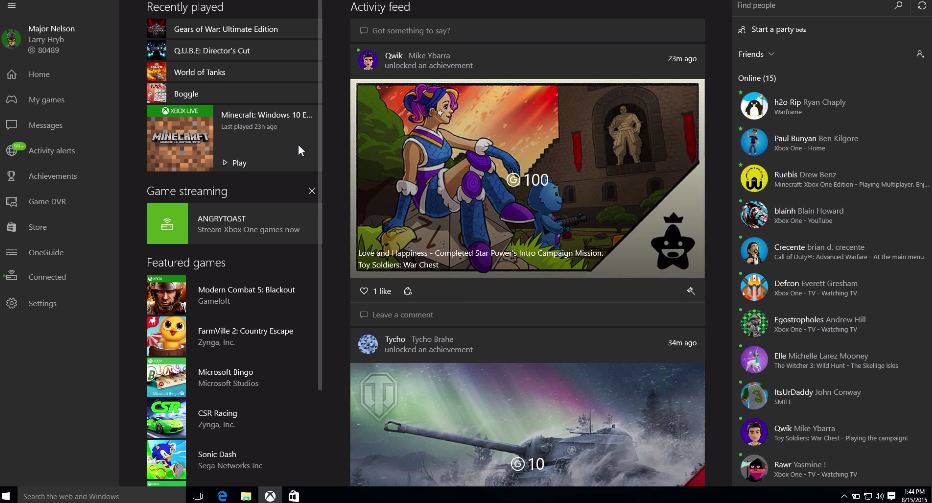
Task: Open friend Paul Bunyan Ben Kilgore
Action: [x=832, y=143]
